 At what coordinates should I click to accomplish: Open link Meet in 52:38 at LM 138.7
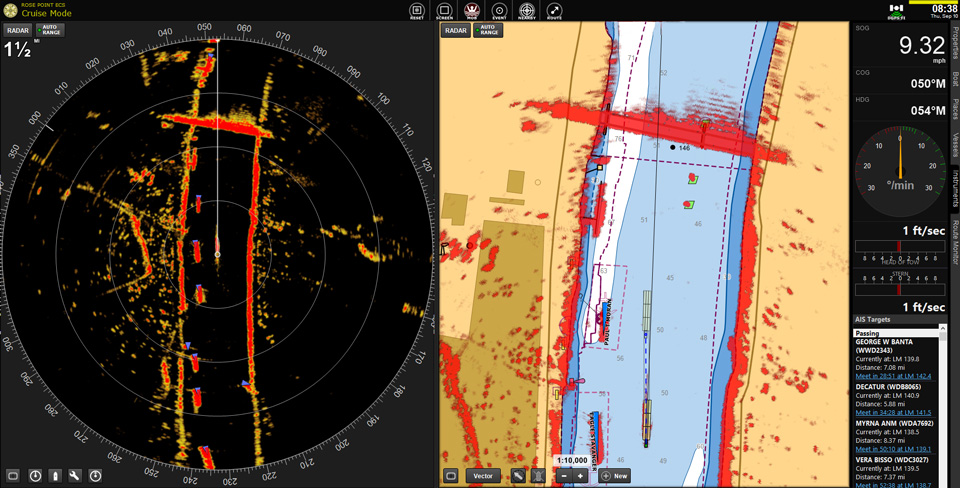(x=893, y=485)
